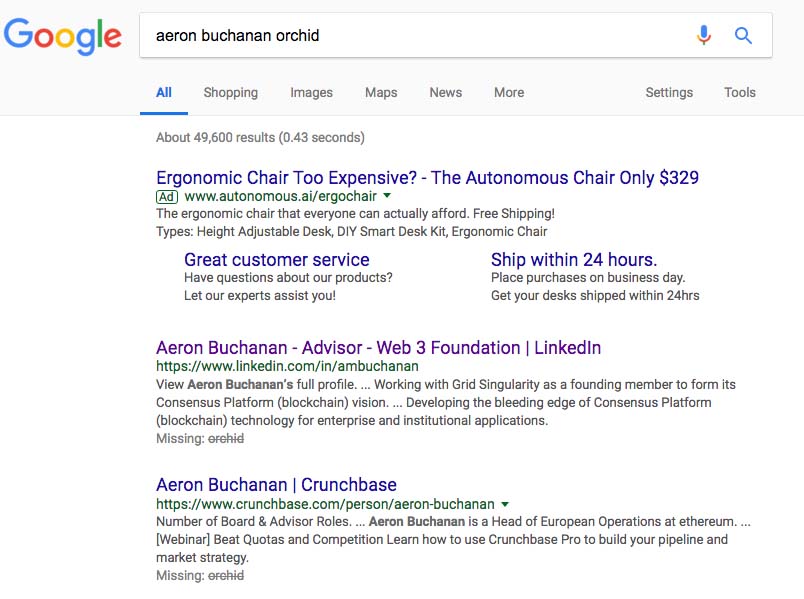Screen dimensions: 804x599
Task: Open the Aeron Buchanan Crunchbase result
Action: [x=276, y=485]
